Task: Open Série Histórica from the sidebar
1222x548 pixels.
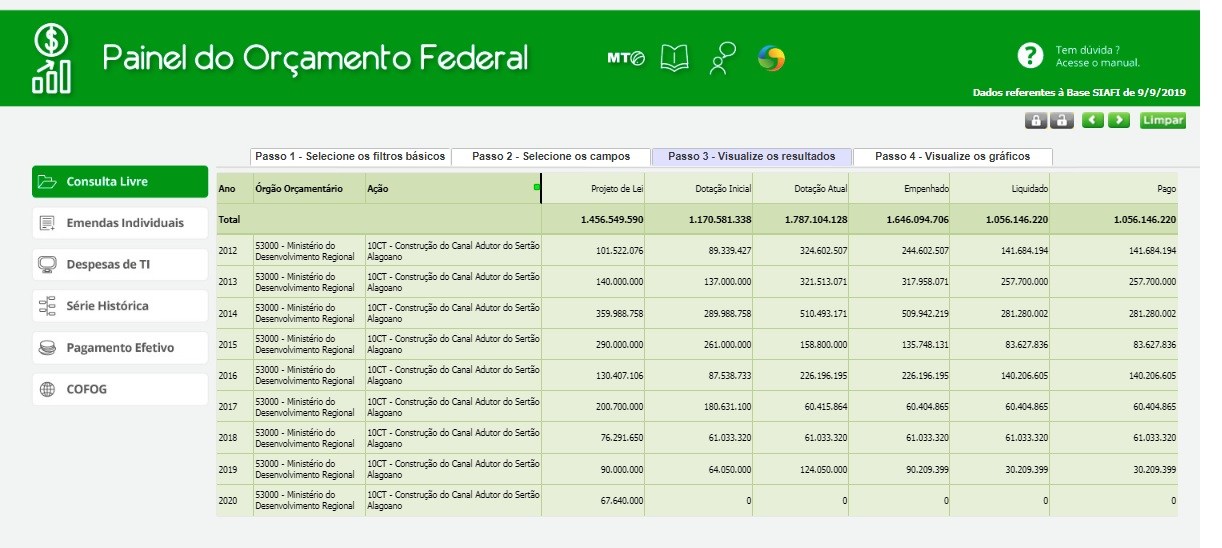Action: [120, 306]
